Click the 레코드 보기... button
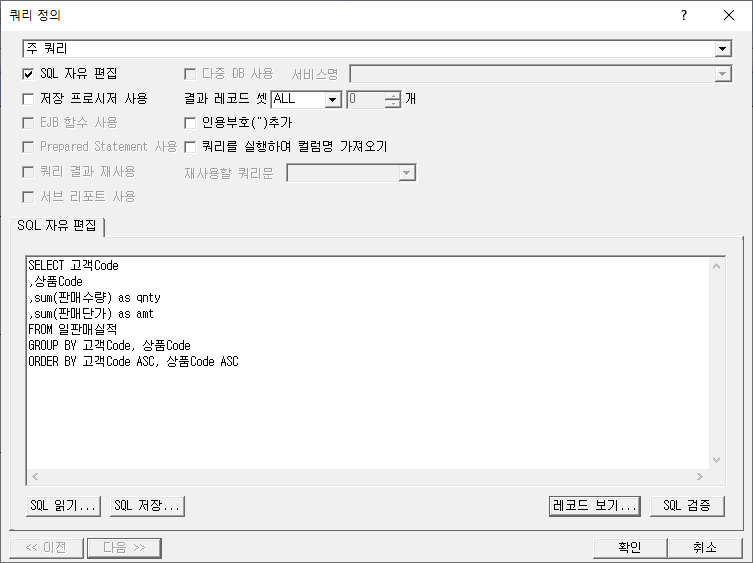This screenshot has width=753, height=563. coord(595,506)
